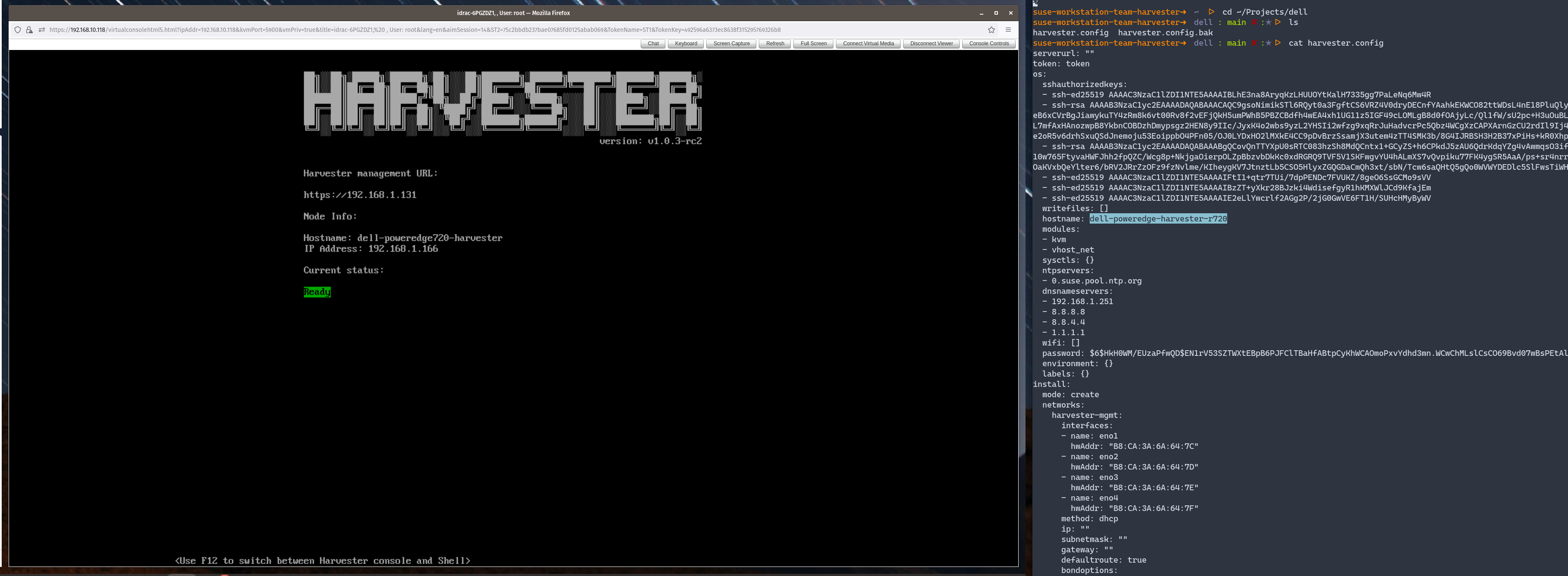Click the Chat button

pos(653,44)
